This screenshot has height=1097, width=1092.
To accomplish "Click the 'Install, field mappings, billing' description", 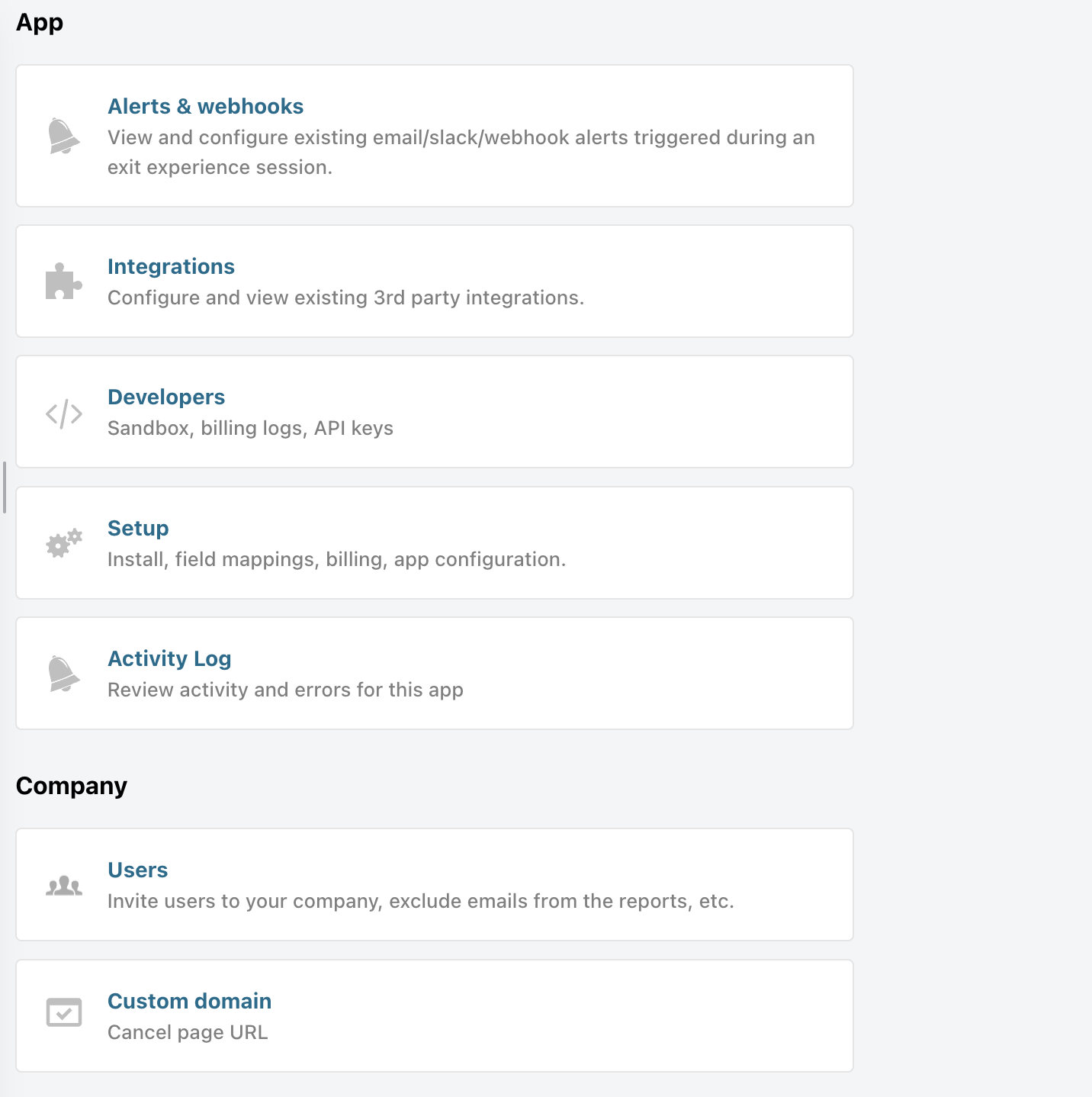I will click(x=336, y=560).
